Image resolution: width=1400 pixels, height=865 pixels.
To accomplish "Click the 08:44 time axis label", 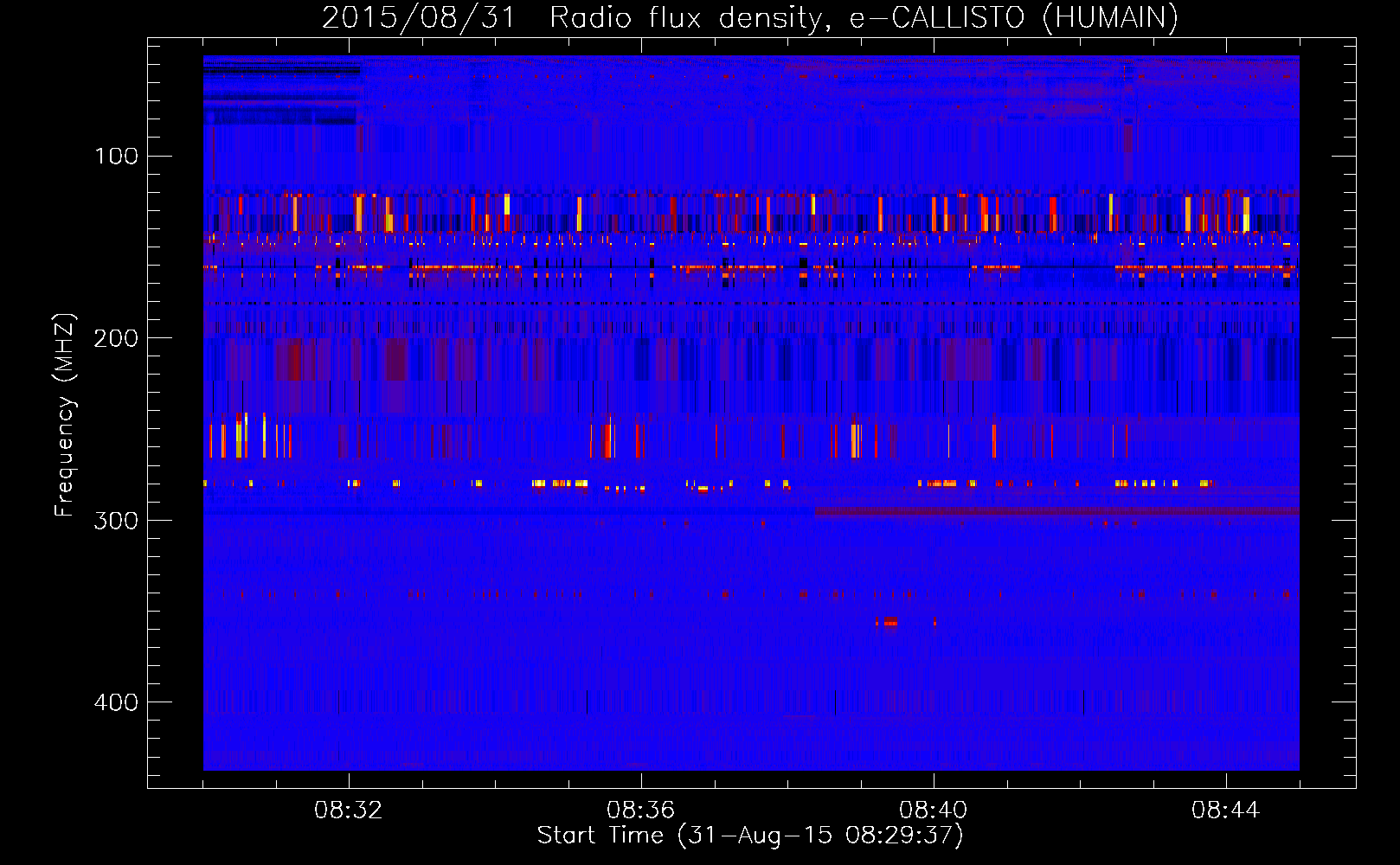I will [x=1226, y=811].
